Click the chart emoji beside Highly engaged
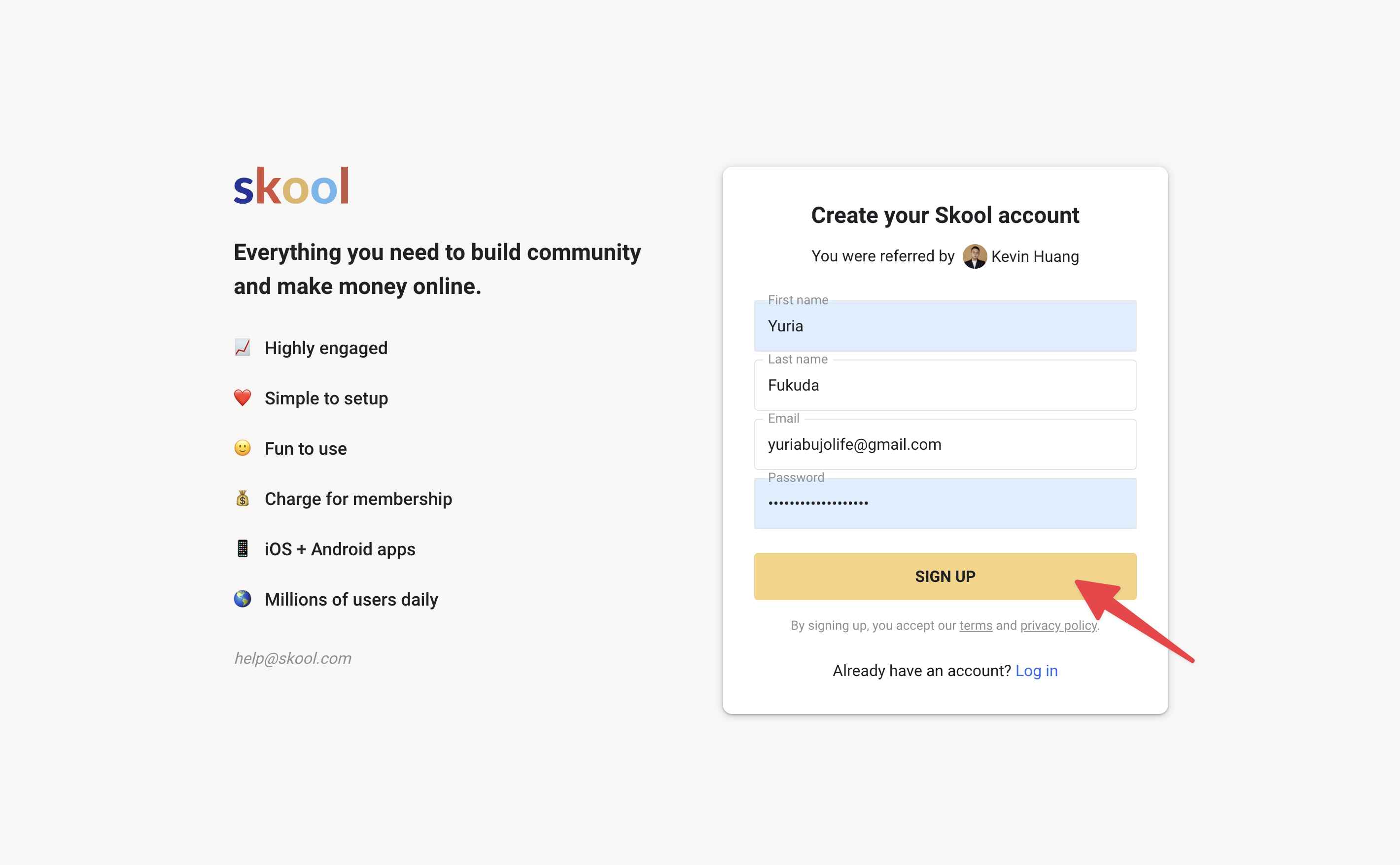The width and height of the screenshot is (1400, 865). [243, 347]
